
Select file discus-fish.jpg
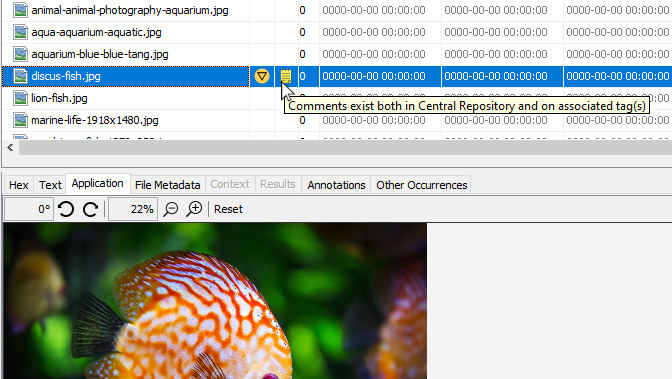click(x=66, y=76)
